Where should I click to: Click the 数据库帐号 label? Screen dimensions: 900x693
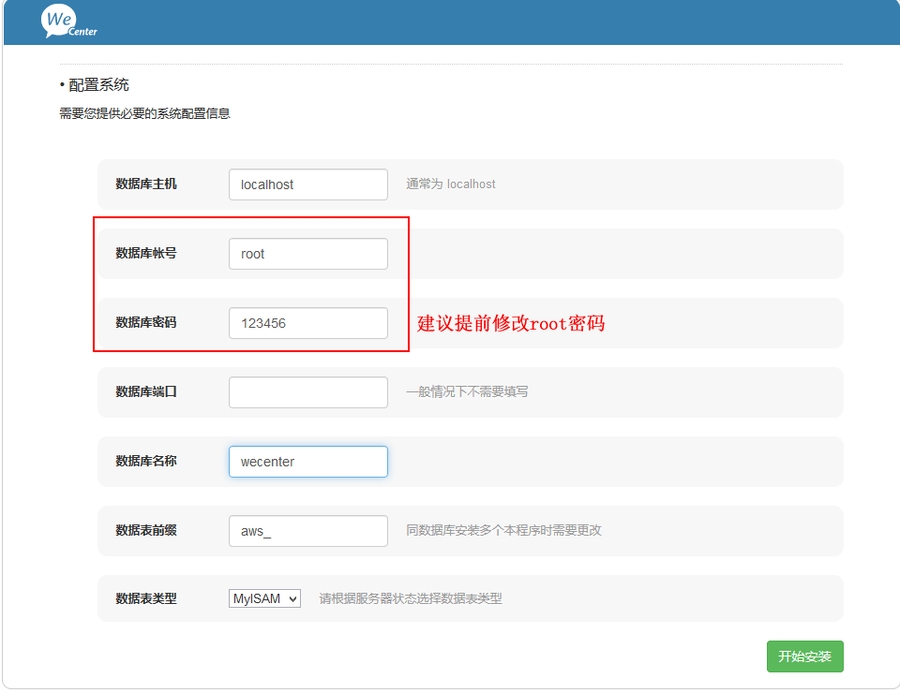(x=146, y=254)
